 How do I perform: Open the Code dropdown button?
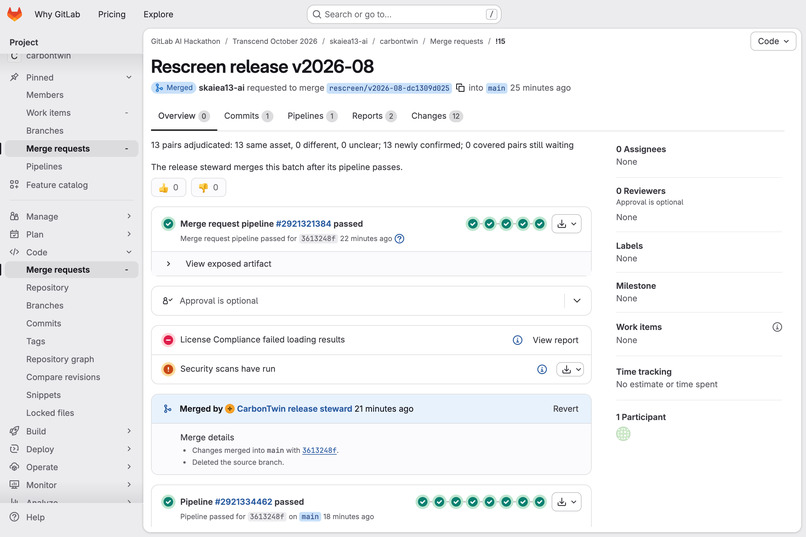coord(773,41)
